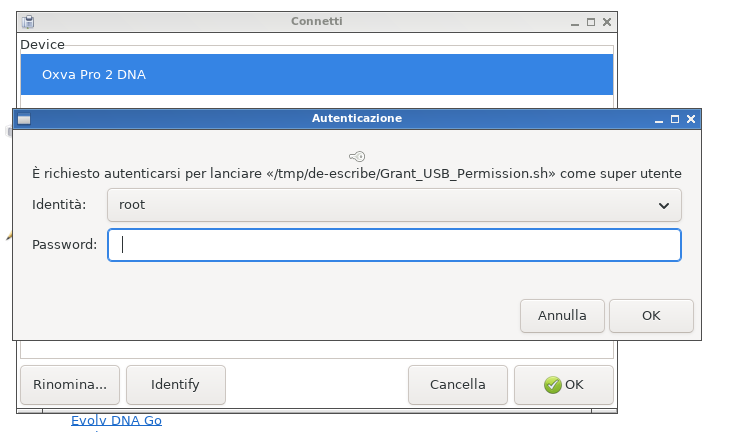This screenshot has height=432, width=744.
Task: Confirm authentication with the OK button
Action: click(x=651, y=315)
